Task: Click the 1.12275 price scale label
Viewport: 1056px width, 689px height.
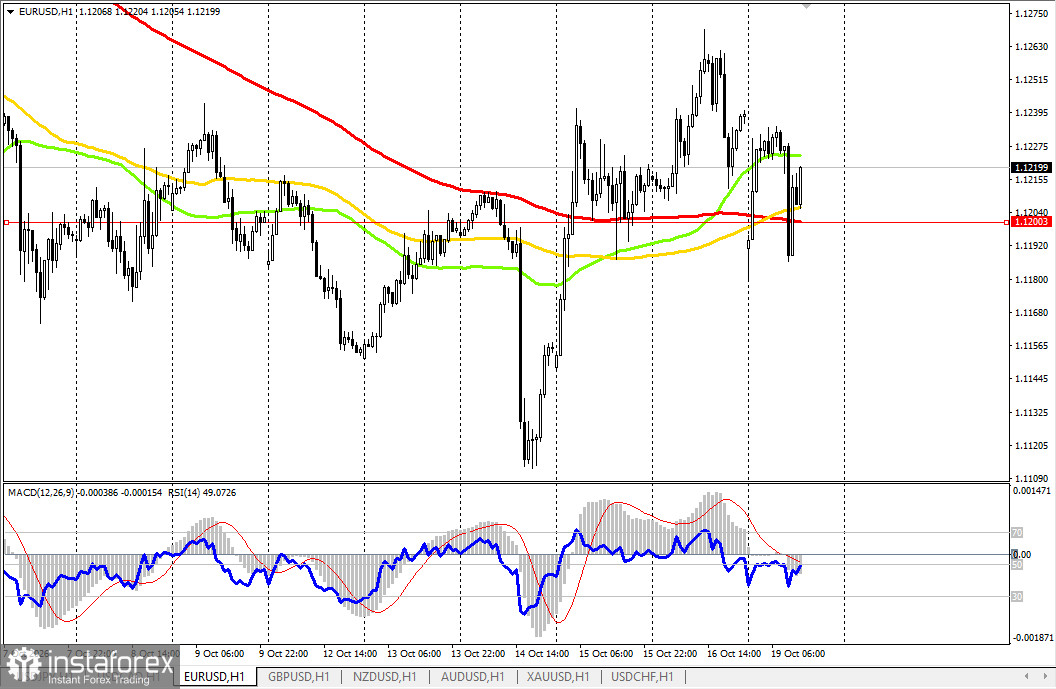Action: click(1031, 146)
